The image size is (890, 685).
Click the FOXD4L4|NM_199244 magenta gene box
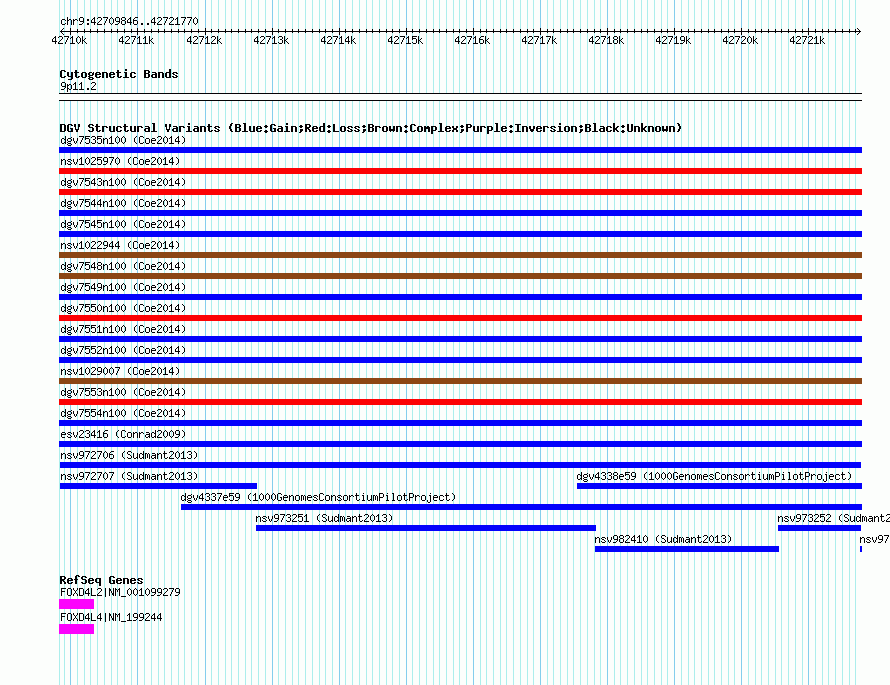coord(77,629)
